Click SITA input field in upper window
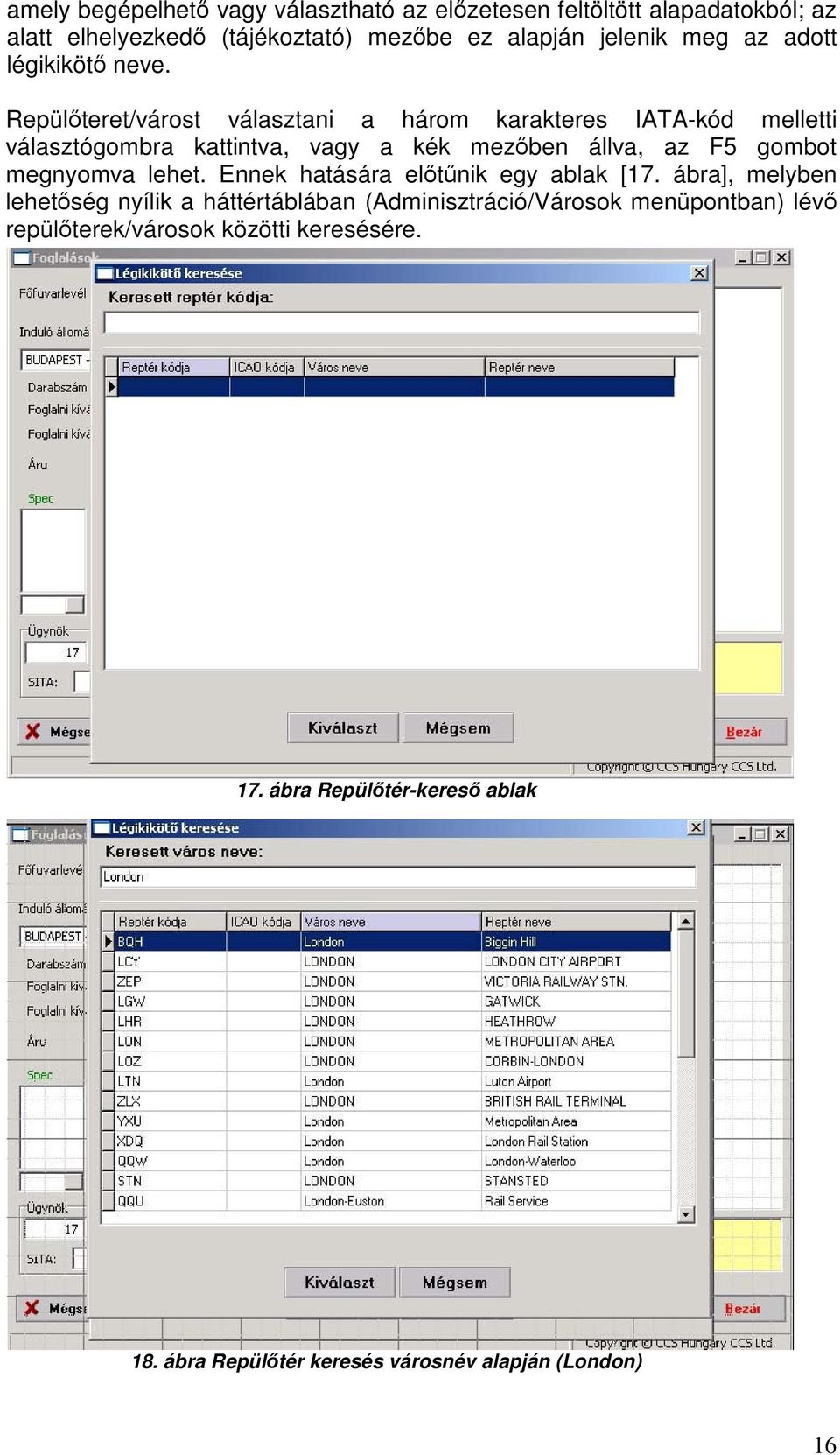The width and height of the screenshot is (840, 1455). [82, 682]
